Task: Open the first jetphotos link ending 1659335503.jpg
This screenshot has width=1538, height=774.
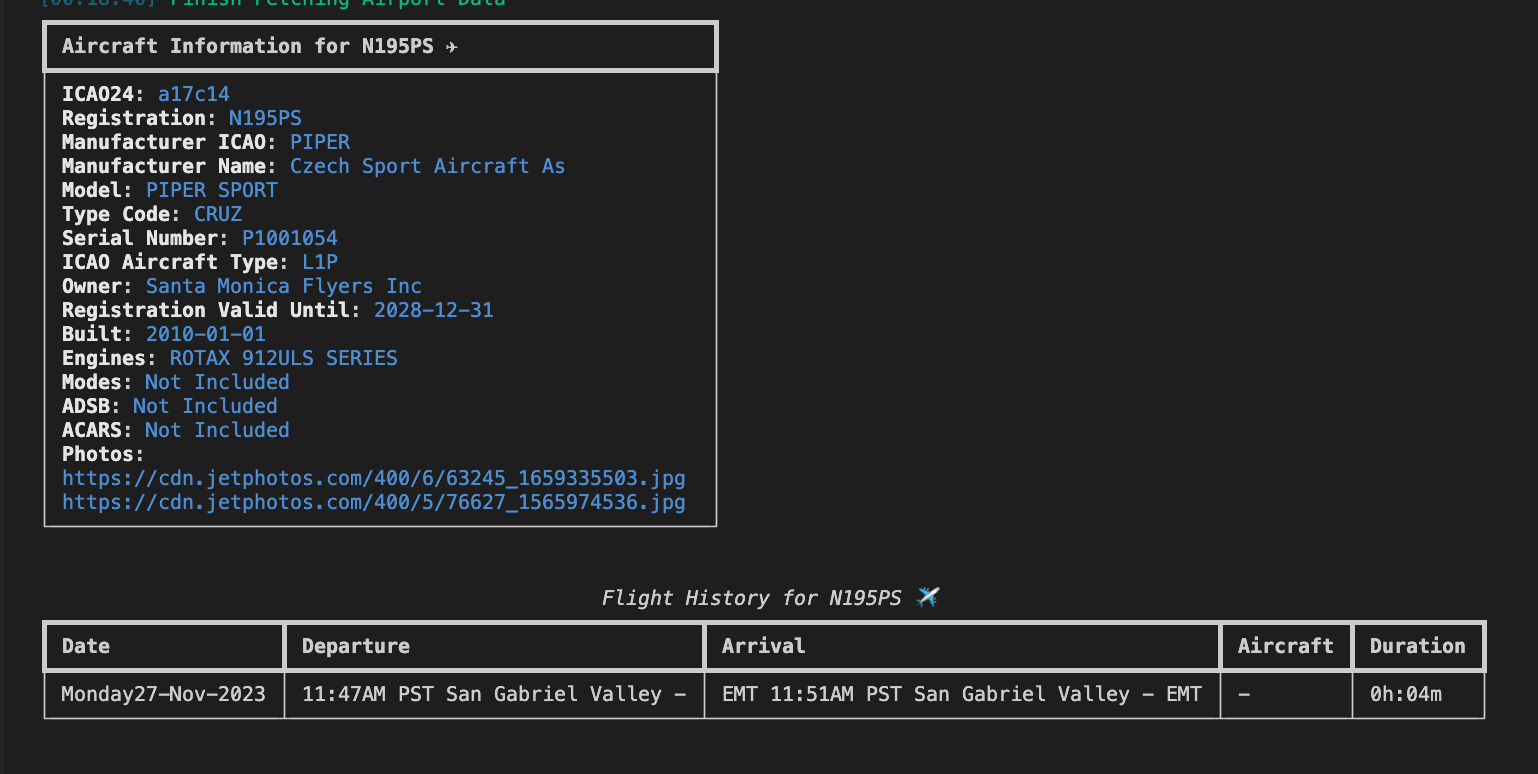Action: 374,478
